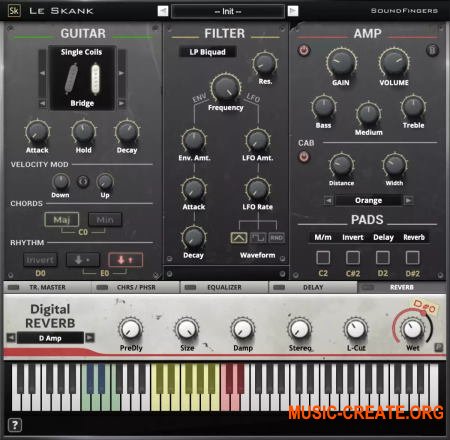Switch to the EQUALIZER tab
This screenshot has height=440, width=450.
(224, 287)
